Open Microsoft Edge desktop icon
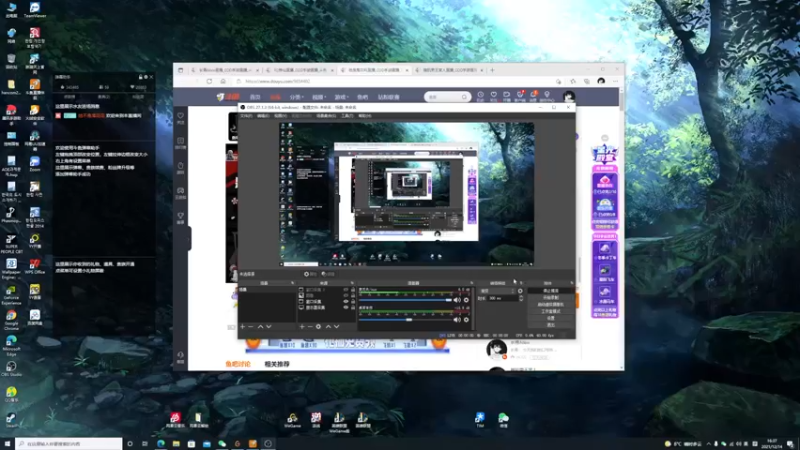The width and height of the screenshot is (800, 450). pyautogui.click(x=11, y=344)
